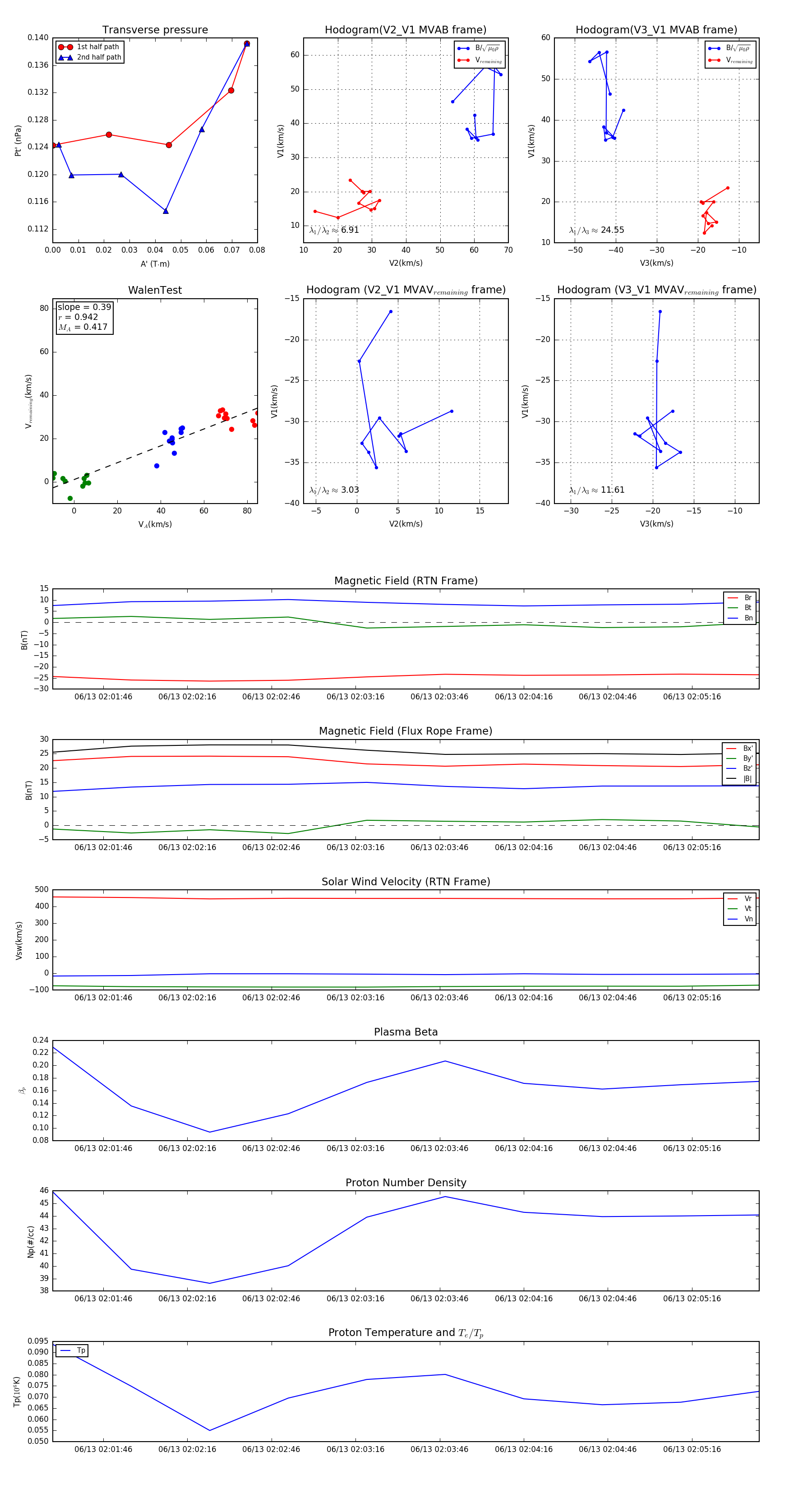The height and width of the screenshot is (1489, 812).
Task: Click the red circle marker beside "1st half path"
Action: [x=65, y=47]
